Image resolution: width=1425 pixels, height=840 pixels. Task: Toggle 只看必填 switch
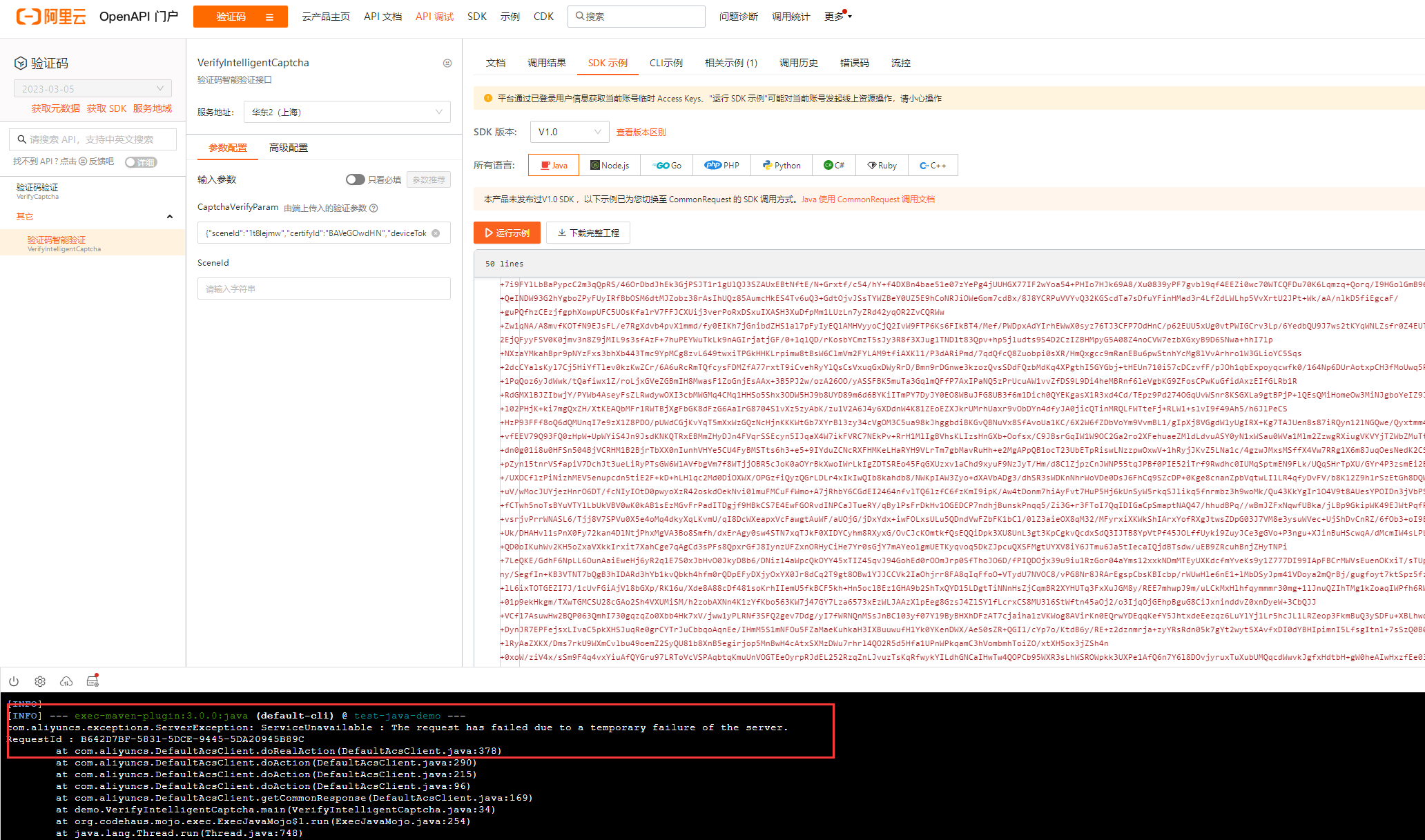(x=355, y=179)
